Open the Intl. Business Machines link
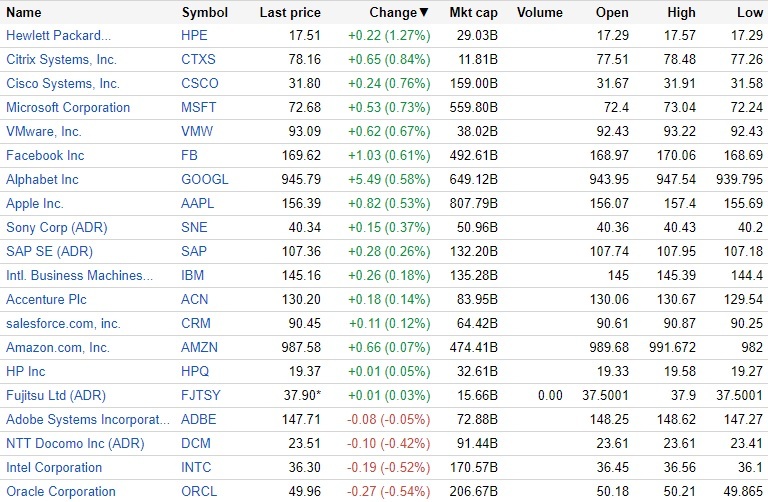Image resolution: width=768 pixels, height=502 pixels. [x=80, y=275]
